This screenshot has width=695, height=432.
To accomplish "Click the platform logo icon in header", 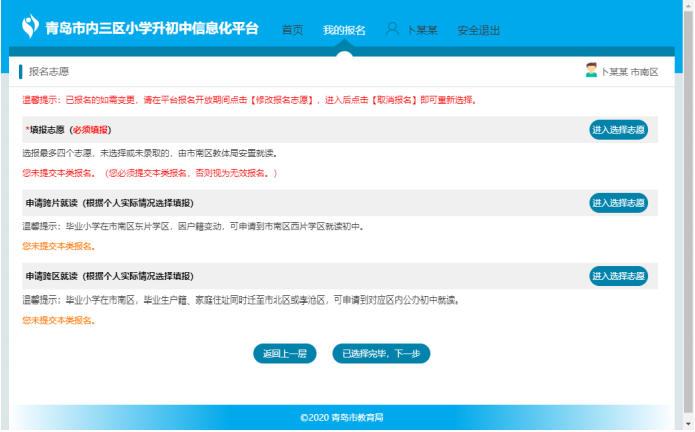I will pyautogui.click(x=31, y=27).
